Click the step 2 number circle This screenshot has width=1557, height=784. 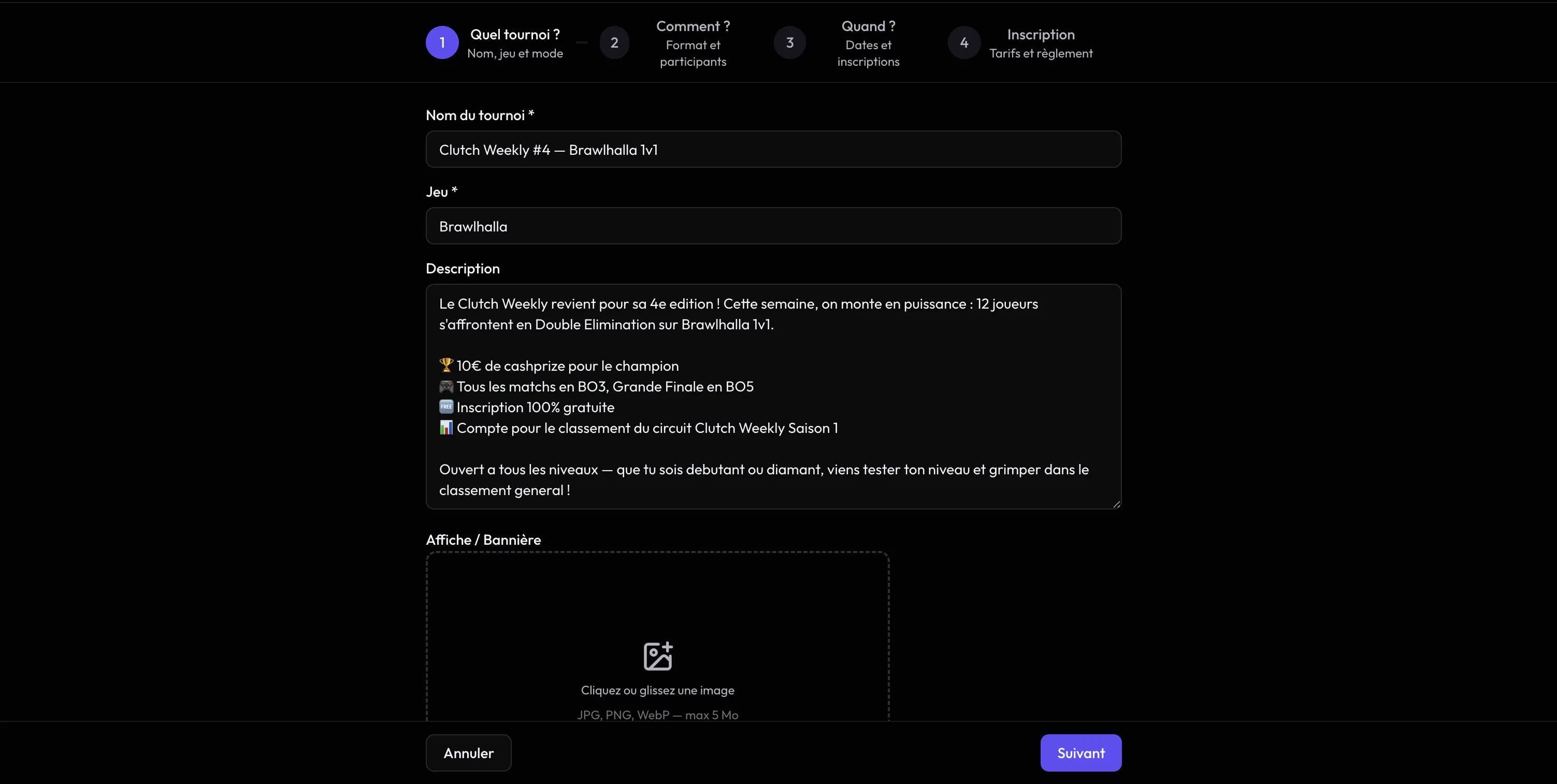click(614, 42)
